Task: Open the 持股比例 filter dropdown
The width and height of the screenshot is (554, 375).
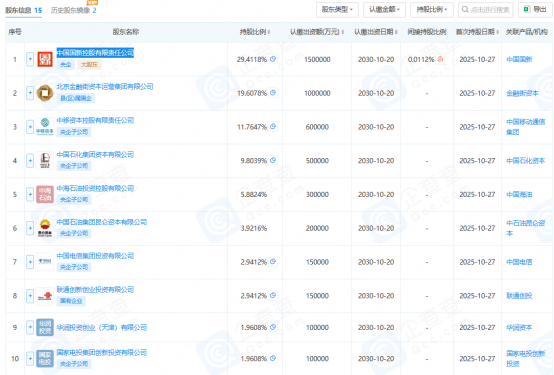Action: [431, 10]
